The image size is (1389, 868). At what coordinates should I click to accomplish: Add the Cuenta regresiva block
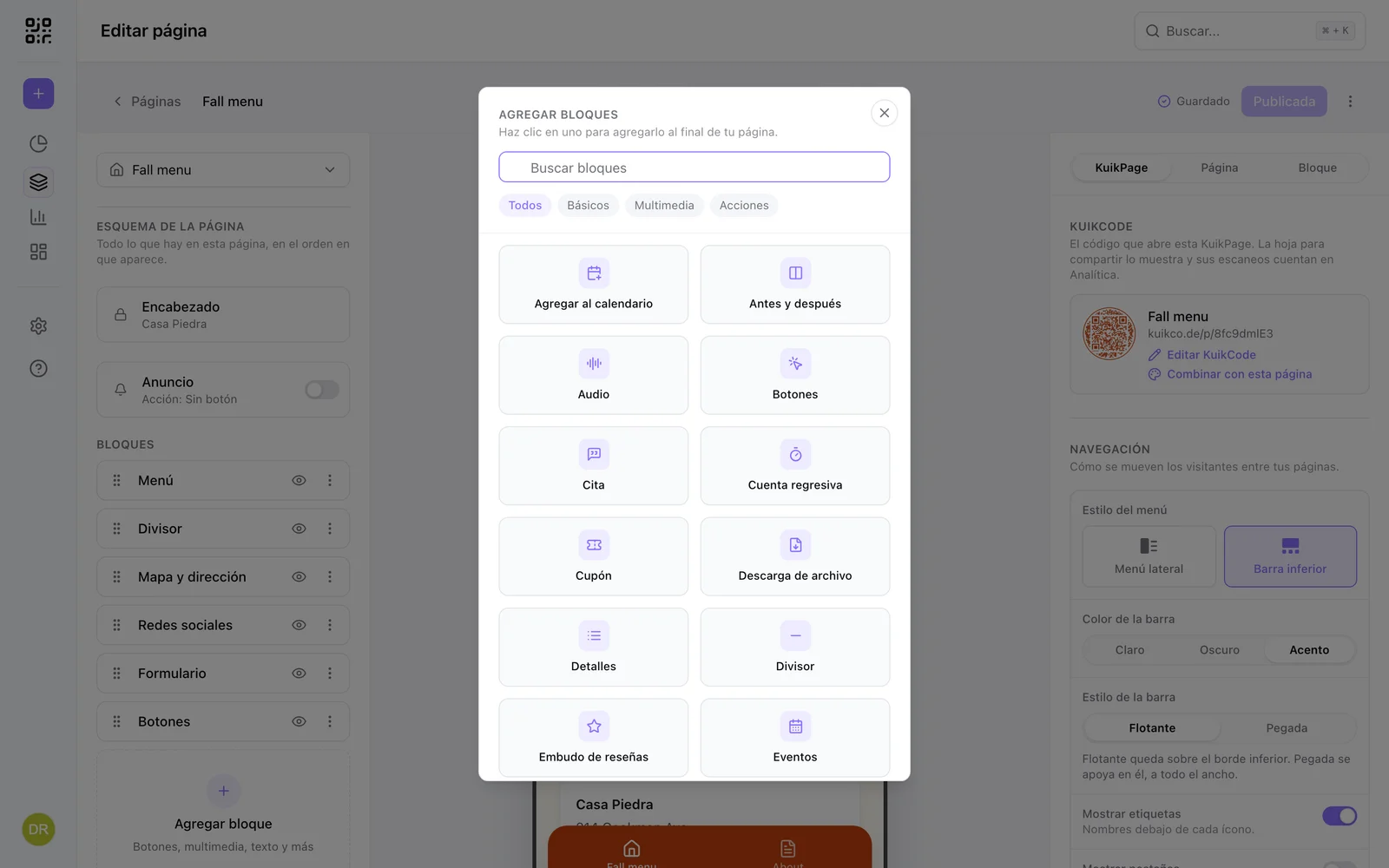click(x=795, y=466)
